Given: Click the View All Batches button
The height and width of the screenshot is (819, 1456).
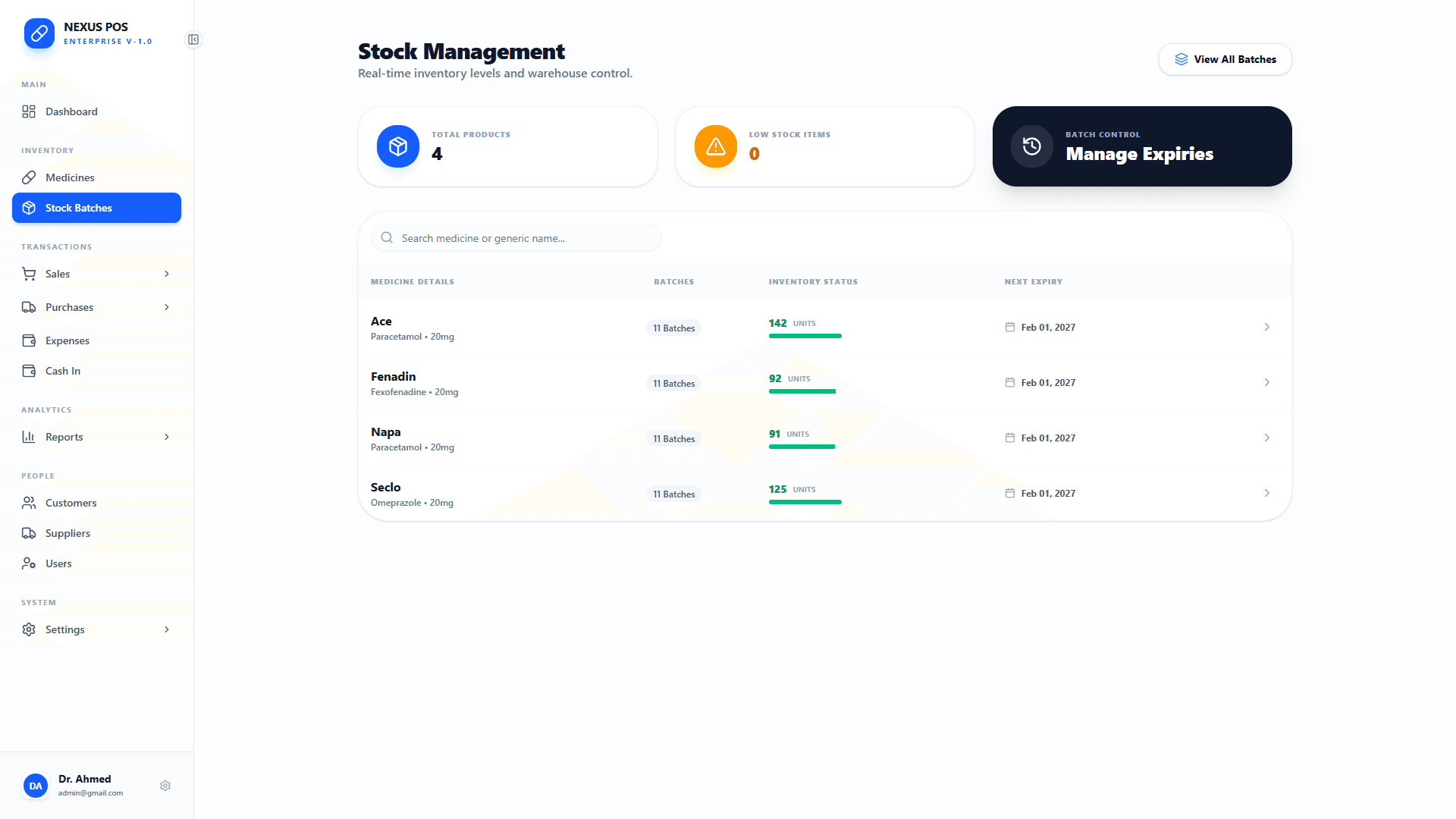Looking at the screenshot, I should point(1224,58).
